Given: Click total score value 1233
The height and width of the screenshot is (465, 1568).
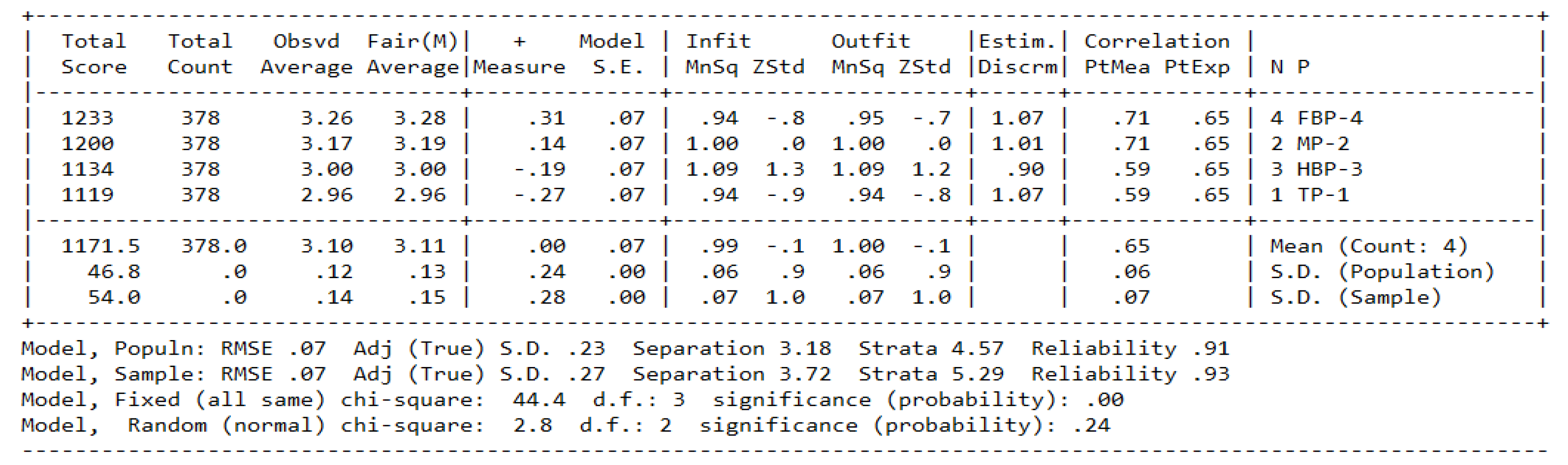Looking at the screenshot, I should coord(87,118).
